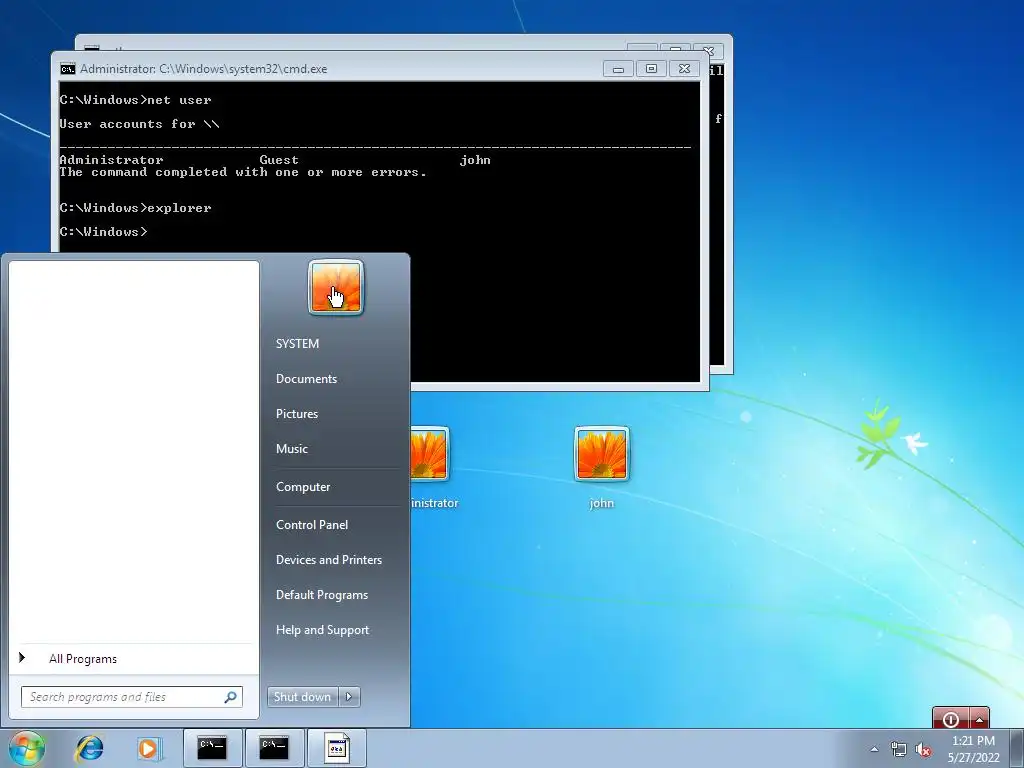This screenshot has height=768, width=1024.
Task: Click the search magnifier icon
Action: point(231,697)
